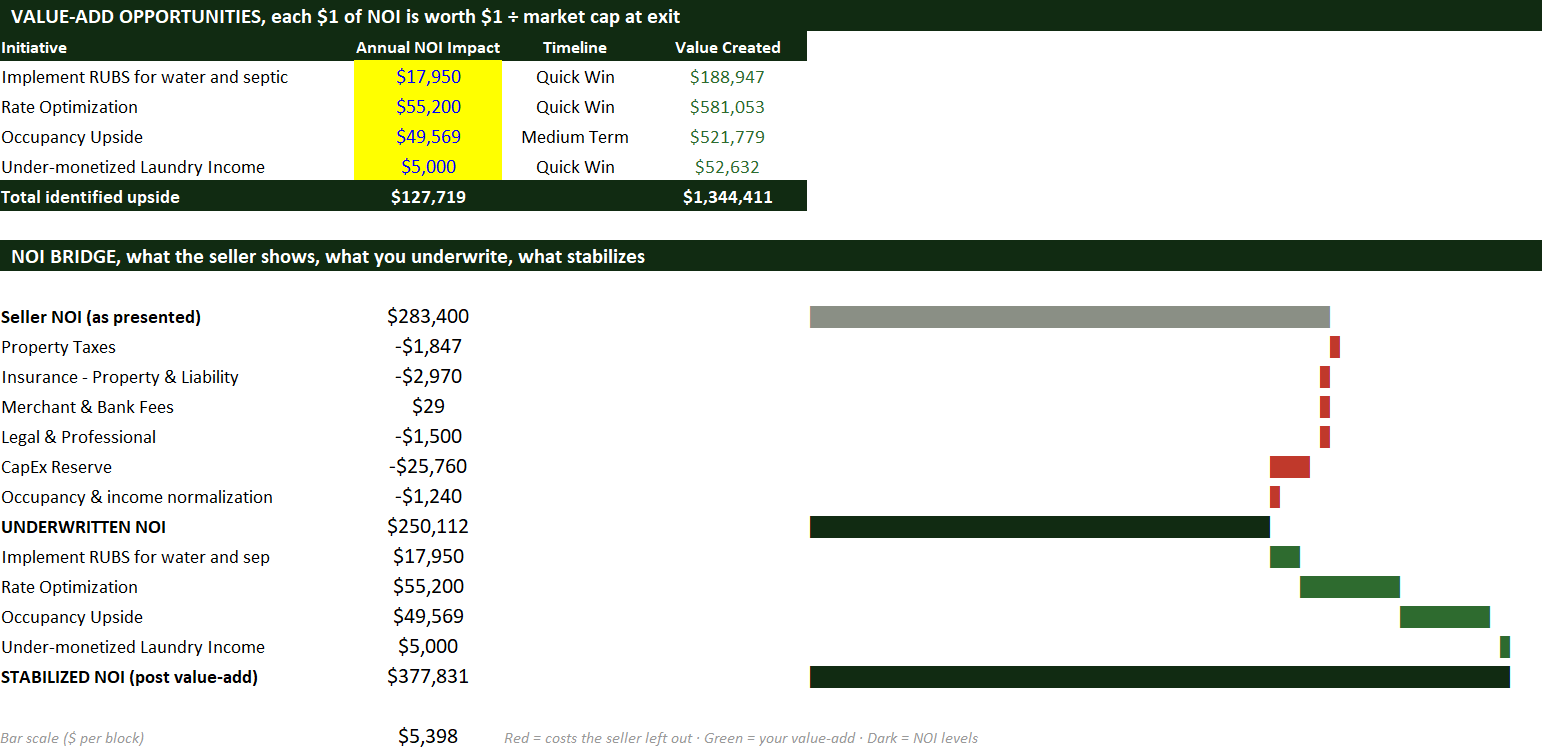Image resolution: width=1542 pixels, height=753 pixels.
Task: Click Occupancy Upside label in the NOI bridge
Action: click(72, 617)
